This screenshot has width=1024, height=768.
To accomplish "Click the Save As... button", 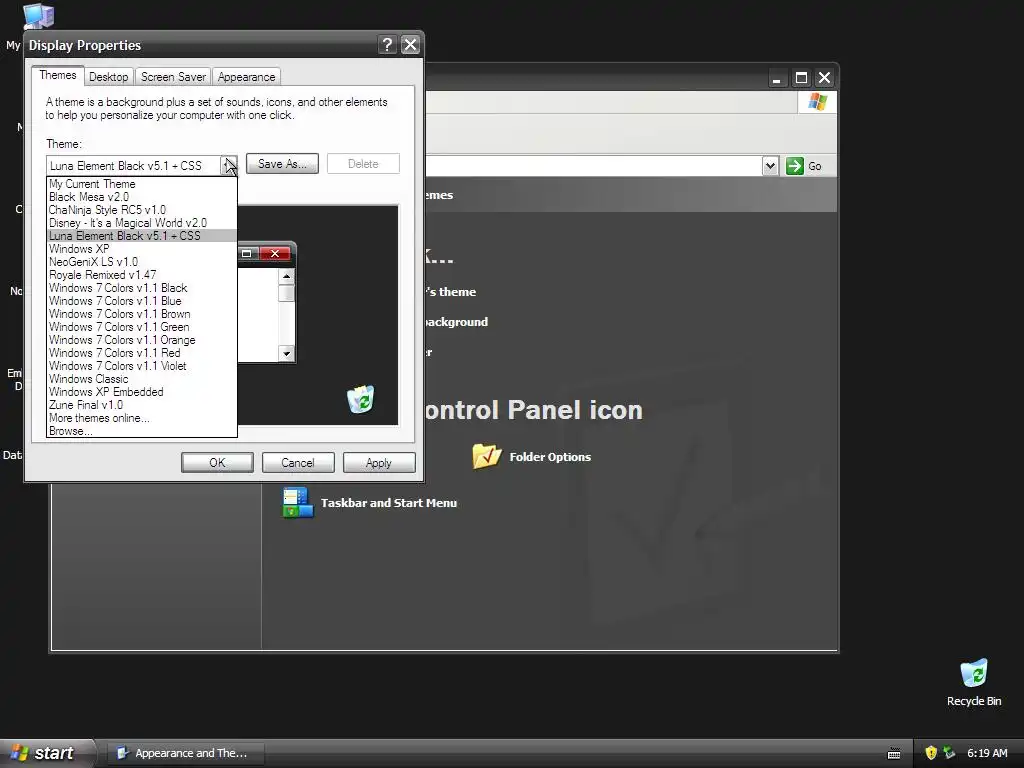I will coord(282,164).
